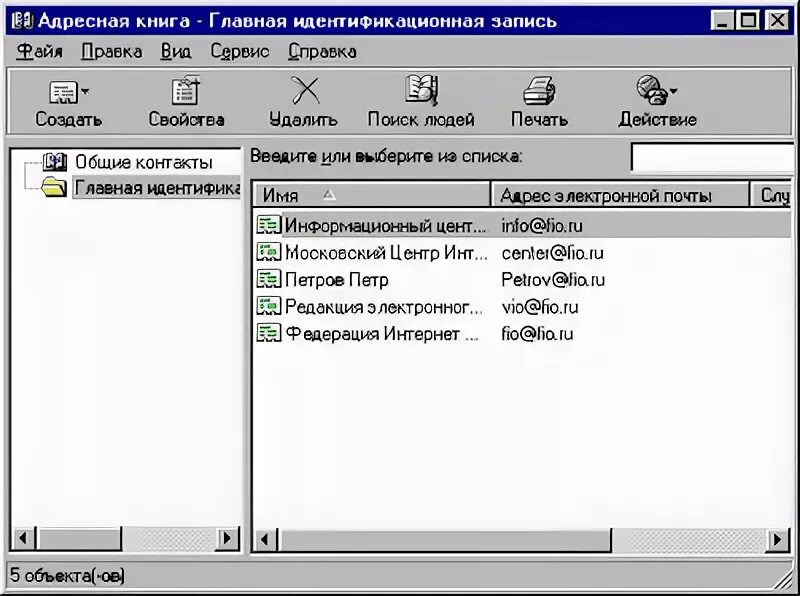Sort by Адрес электронной почты column
The image size is (800, 596).
coord(619,195)
